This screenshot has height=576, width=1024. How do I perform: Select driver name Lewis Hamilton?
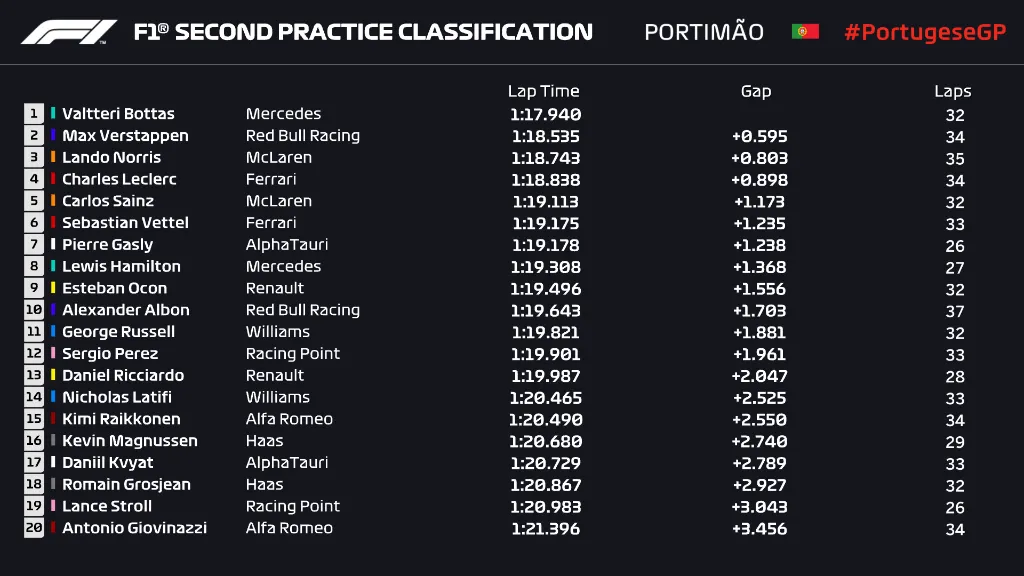coord(121,266)
